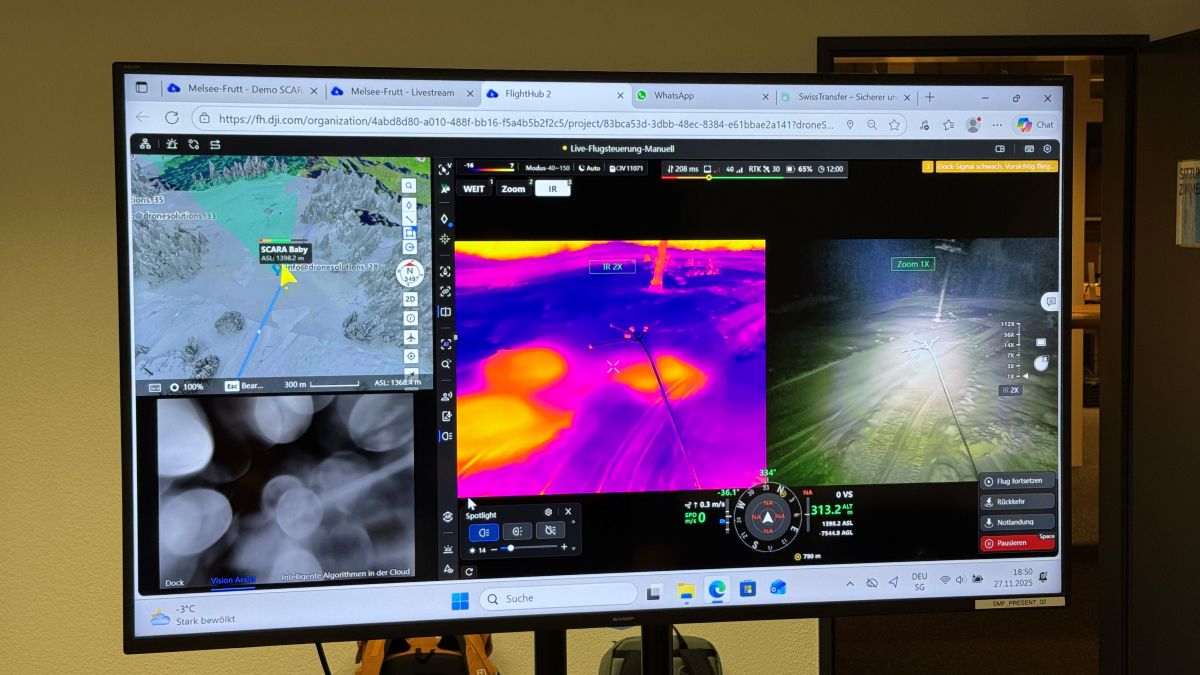Screen dimensions: 1200x675
Task: Enable the first spotlight mode button
Action: pyautogui.click(x=483, y=532)
